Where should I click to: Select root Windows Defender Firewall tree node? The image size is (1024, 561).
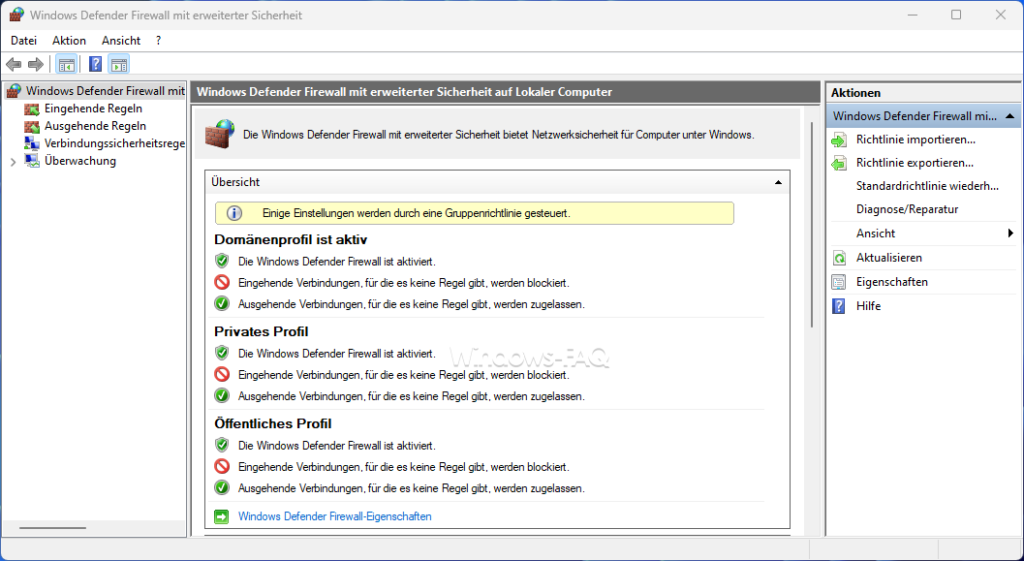click(105, 91)
